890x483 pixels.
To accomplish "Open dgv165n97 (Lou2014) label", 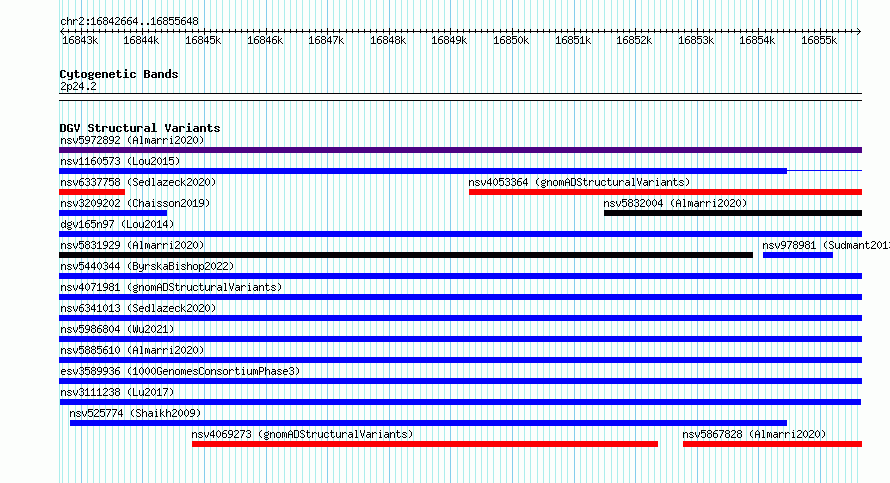I will (117, 224).
